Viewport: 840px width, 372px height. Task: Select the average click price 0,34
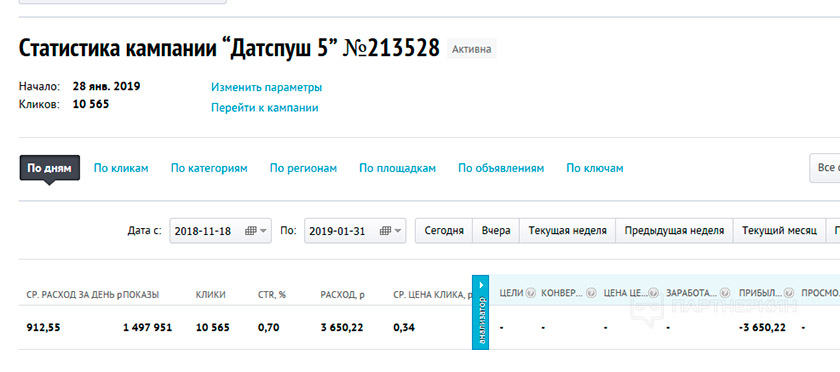tap(404, 328)
